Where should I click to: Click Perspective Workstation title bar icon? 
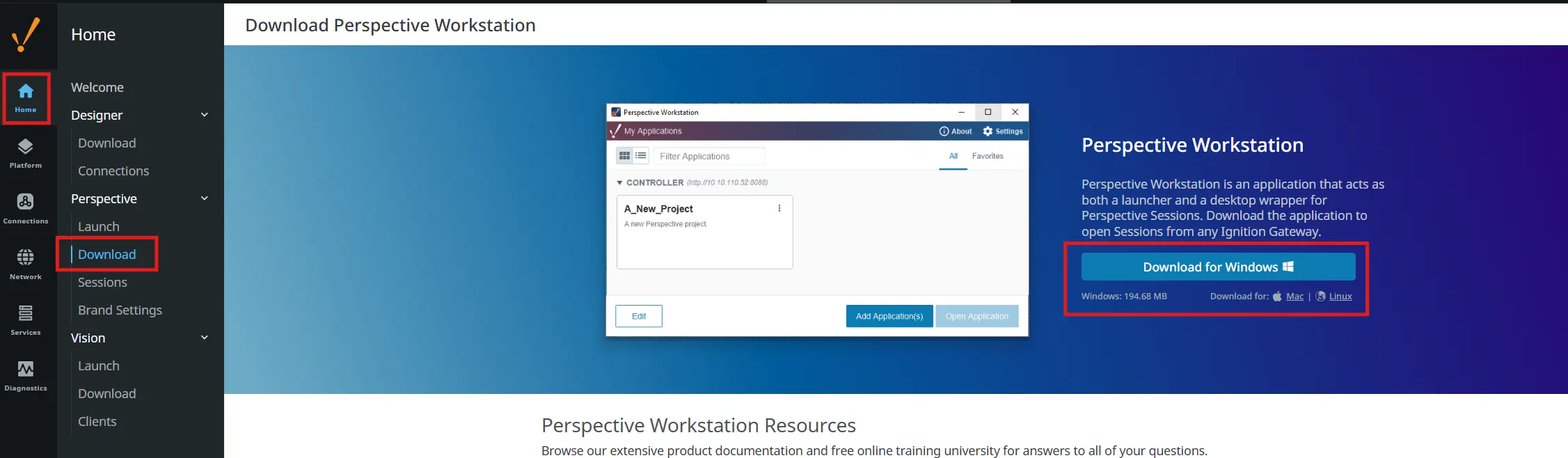pyautogui.click(x=616, y=112)
